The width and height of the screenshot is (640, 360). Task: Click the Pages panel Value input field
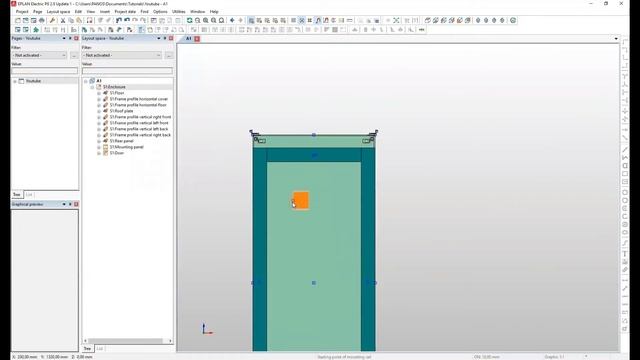[44, 71]
